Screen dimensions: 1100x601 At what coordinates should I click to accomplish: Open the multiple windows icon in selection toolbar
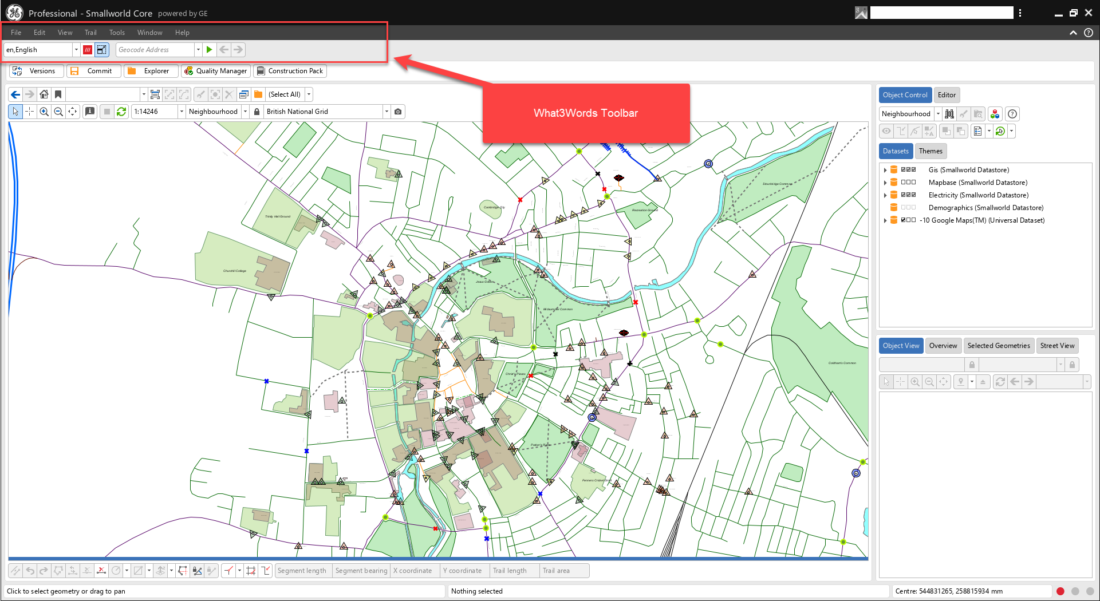coord(243,94)
